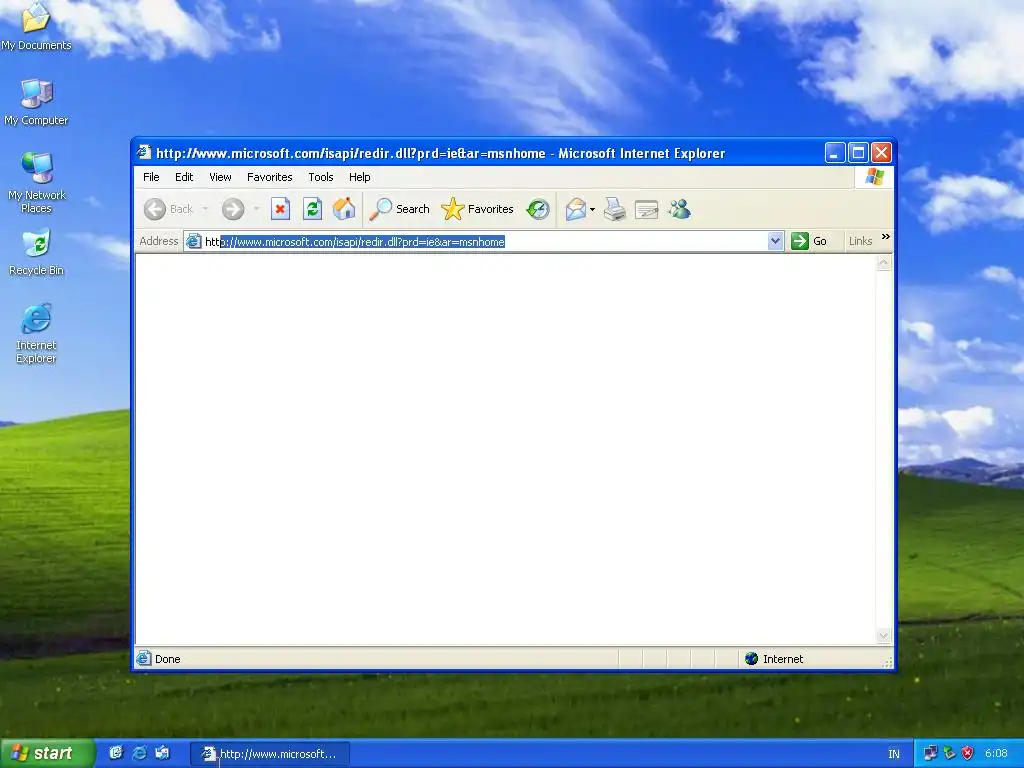Open the Edit menu
1024x768 pixels.
(x=184, y=177)
